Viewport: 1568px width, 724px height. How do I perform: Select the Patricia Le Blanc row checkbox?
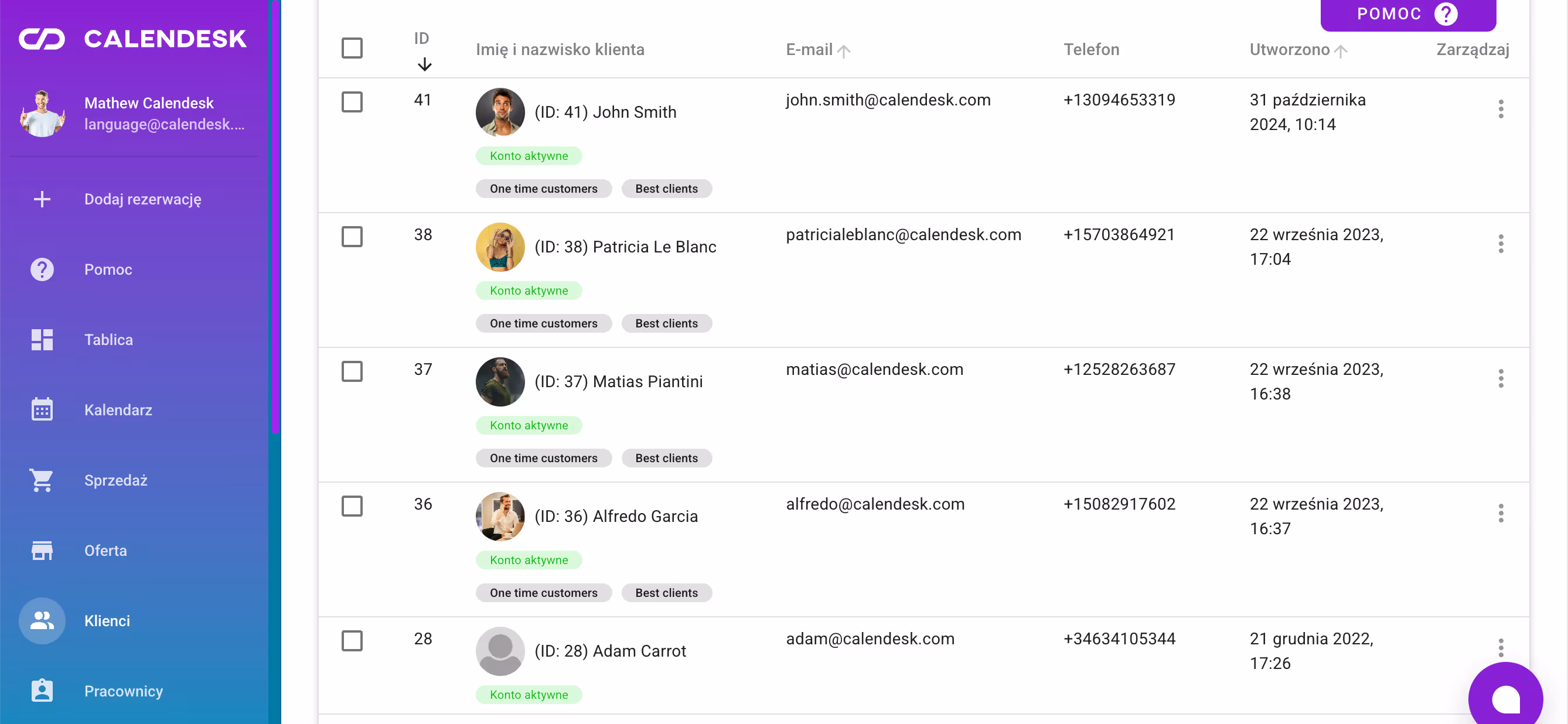click(352, 237)
